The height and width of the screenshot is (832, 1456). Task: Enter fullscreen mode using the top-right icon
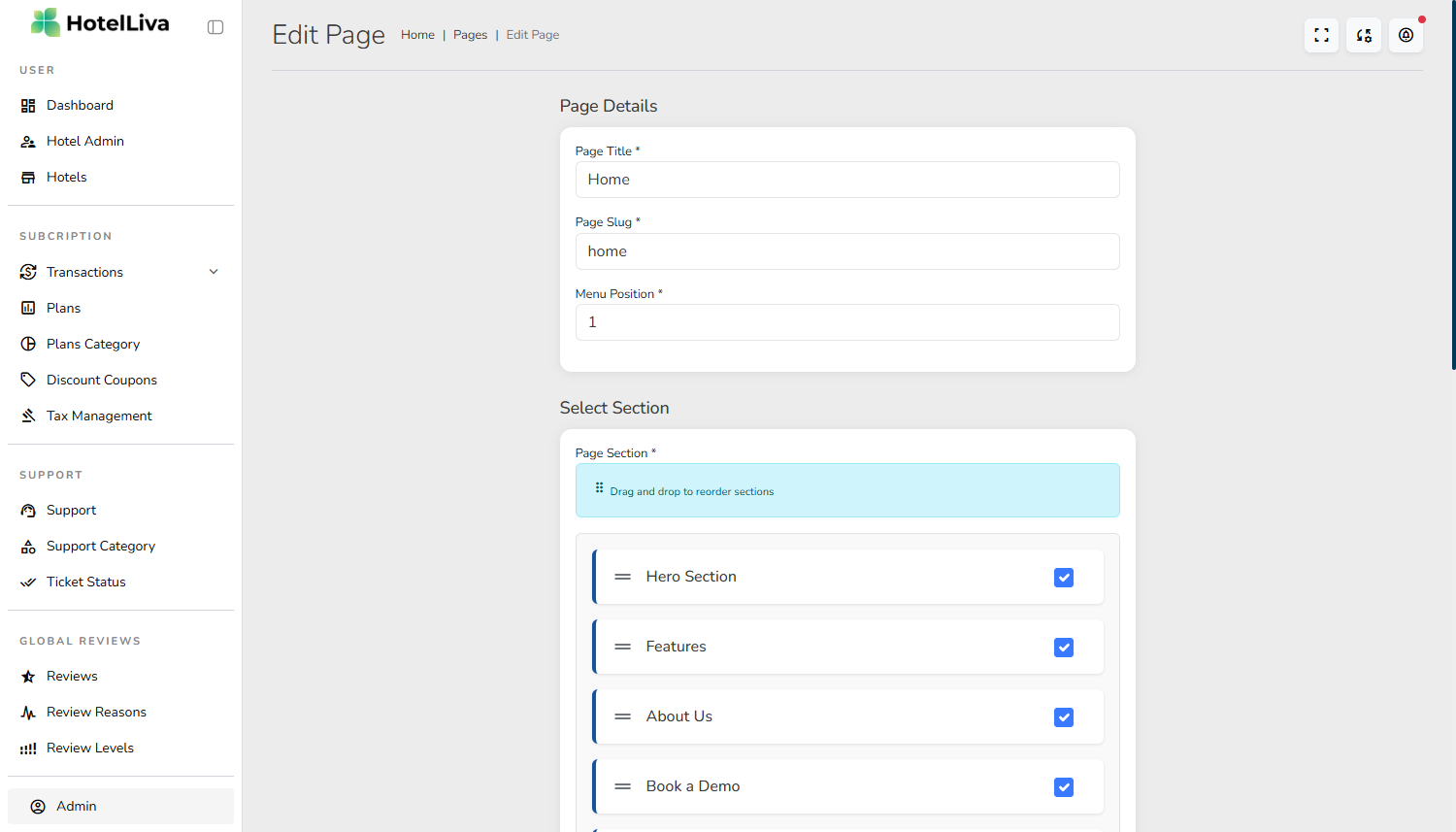click(1321, 36)
